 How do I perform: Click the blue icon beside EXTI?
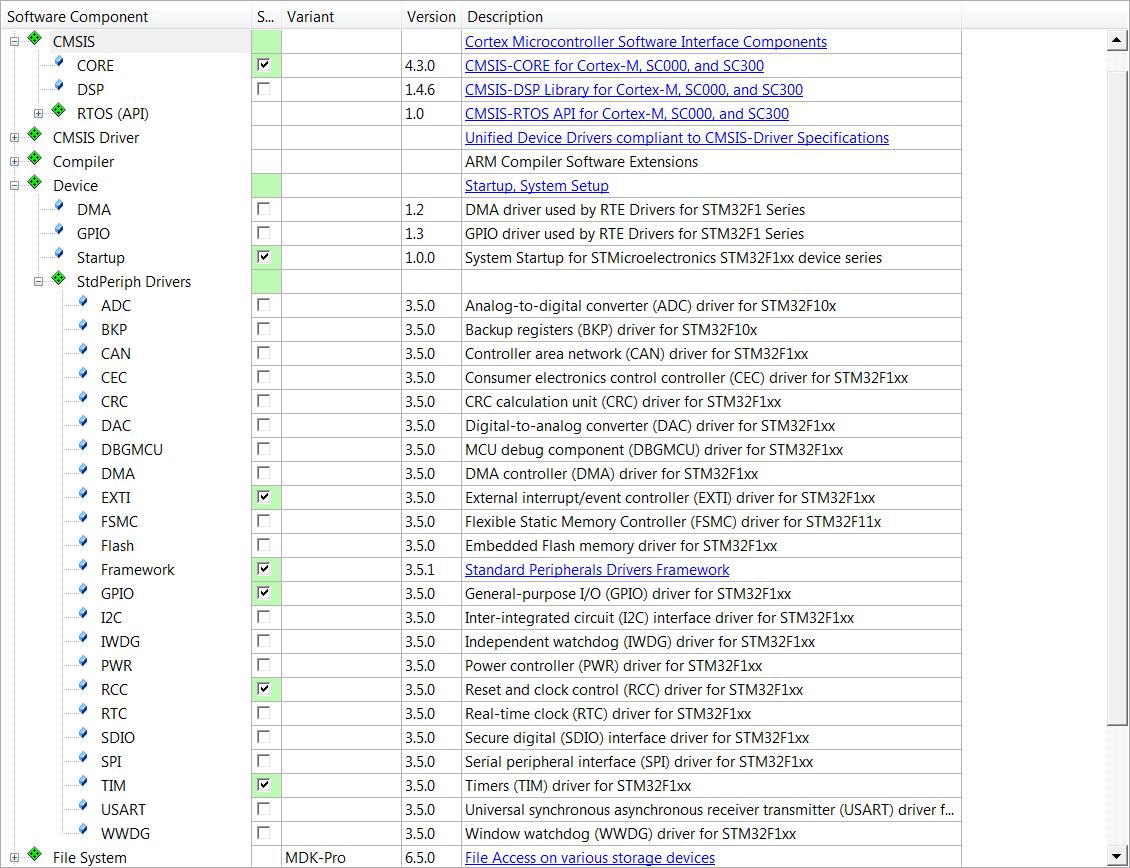point(84,494)
